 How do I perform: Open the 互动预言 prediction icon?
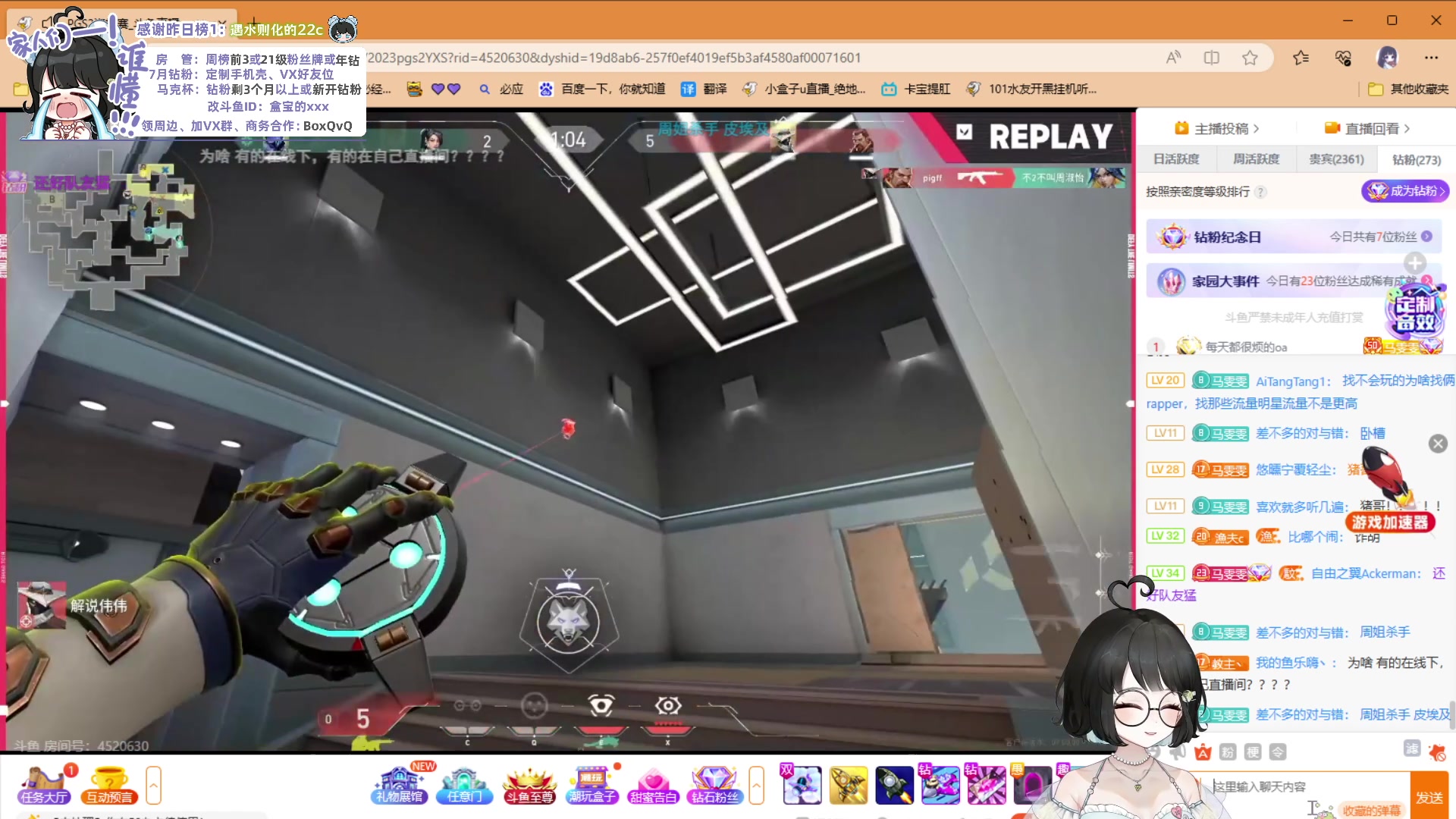coord(109,785)
